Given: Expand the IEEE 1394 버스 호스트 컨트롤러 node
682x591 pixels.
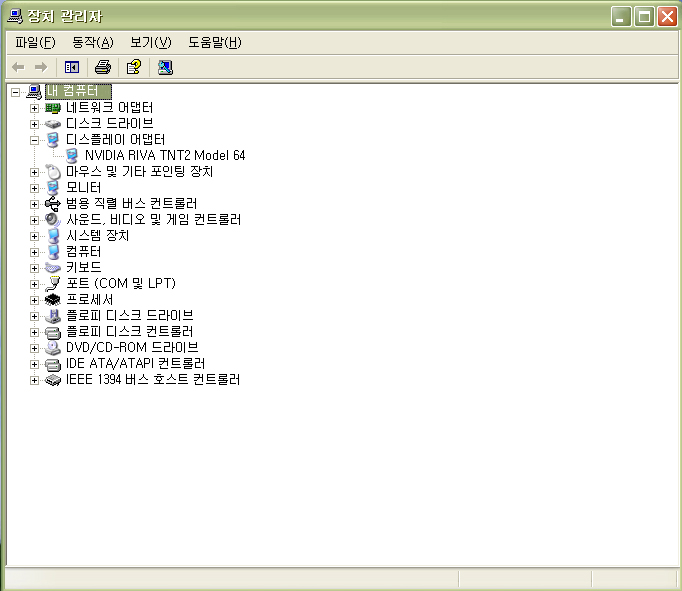Looking at the screenshot, I should tap(34, 380).
